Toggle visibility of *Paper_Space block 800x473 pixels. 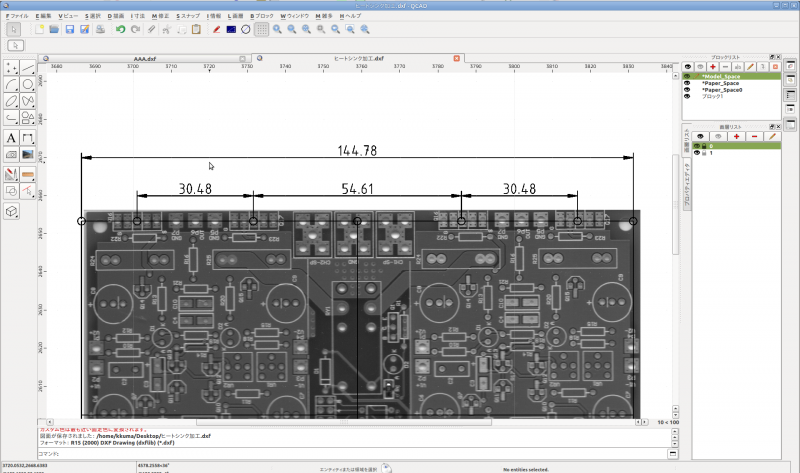(687, 83)
